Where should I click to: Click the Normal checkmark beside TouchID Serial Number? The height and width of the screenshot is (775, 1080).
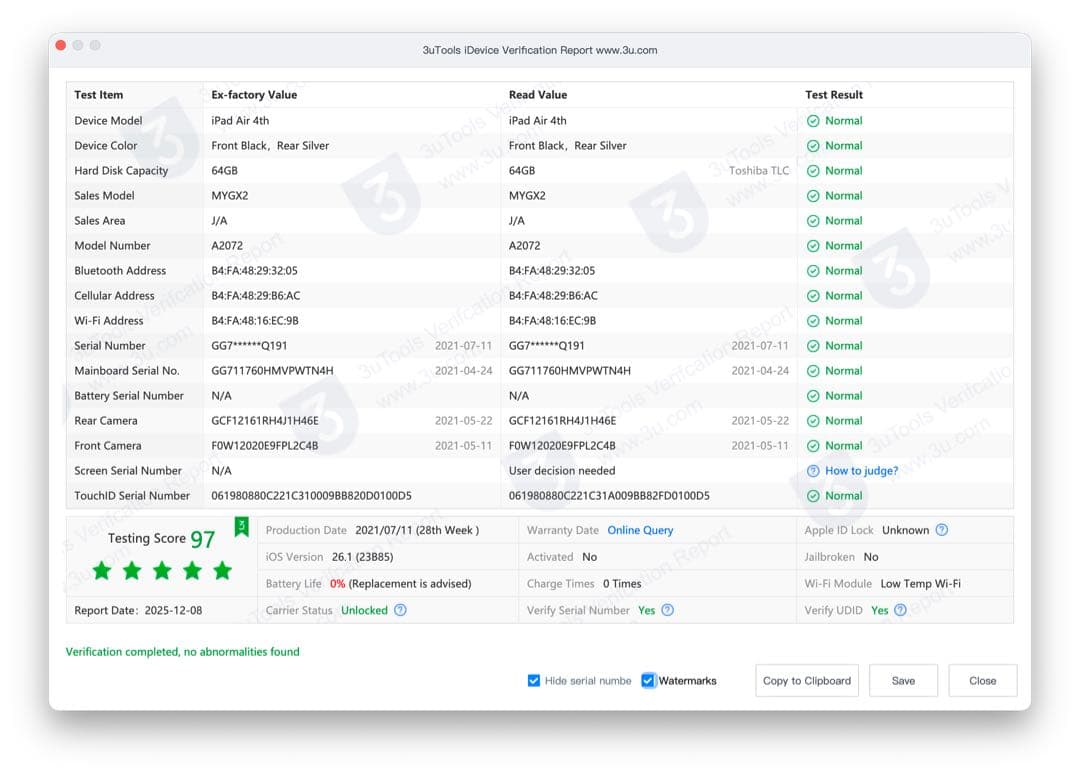(815, 495)
